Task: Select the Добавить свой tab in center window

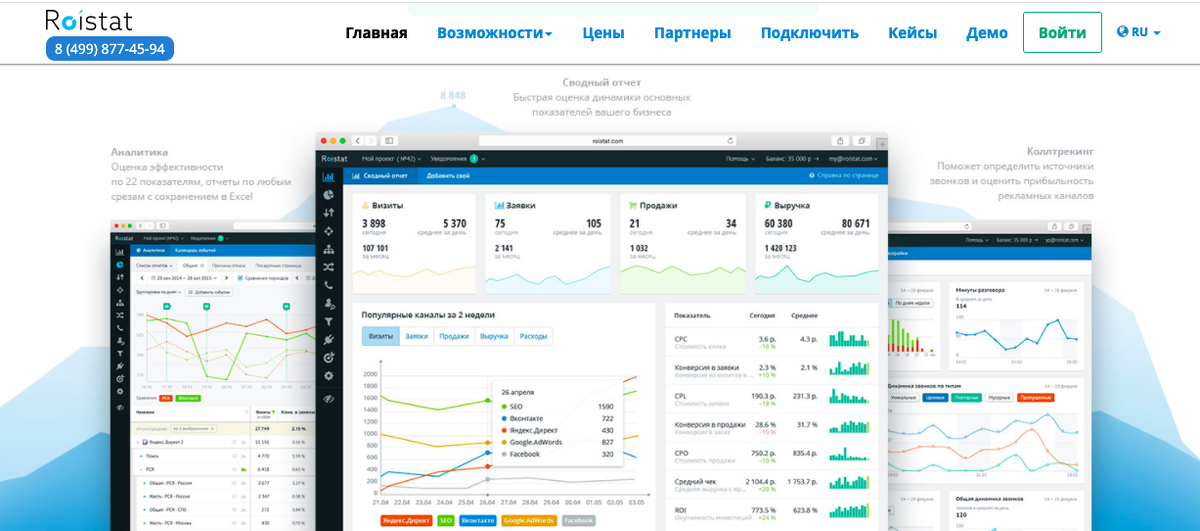Action: pyautogui.click(x=448, y=175)
